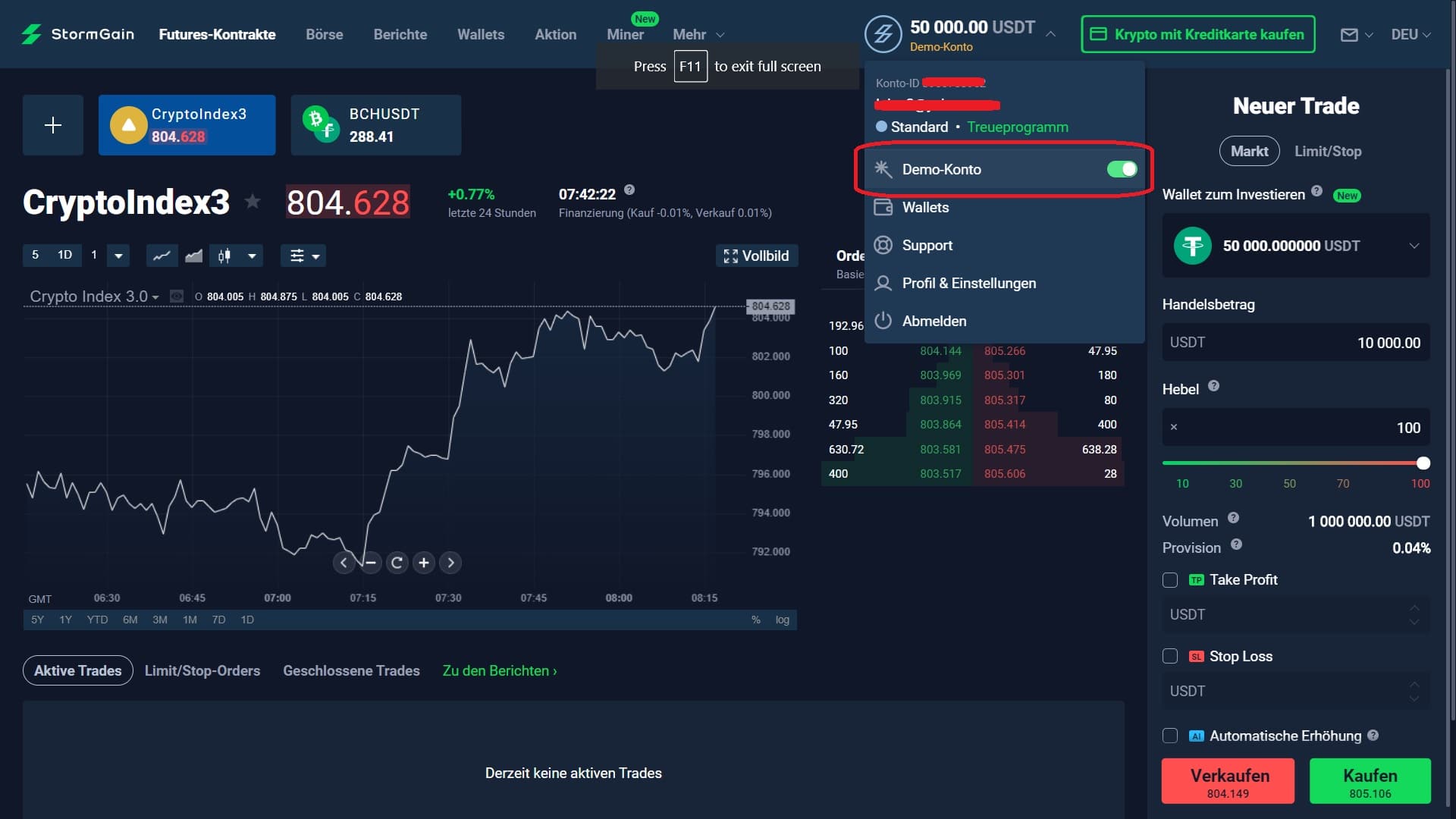Image resolution: width=1456 pixels, height=819 pixels.
Task: Click the chart zoom in plus icon
Action: 424,563
